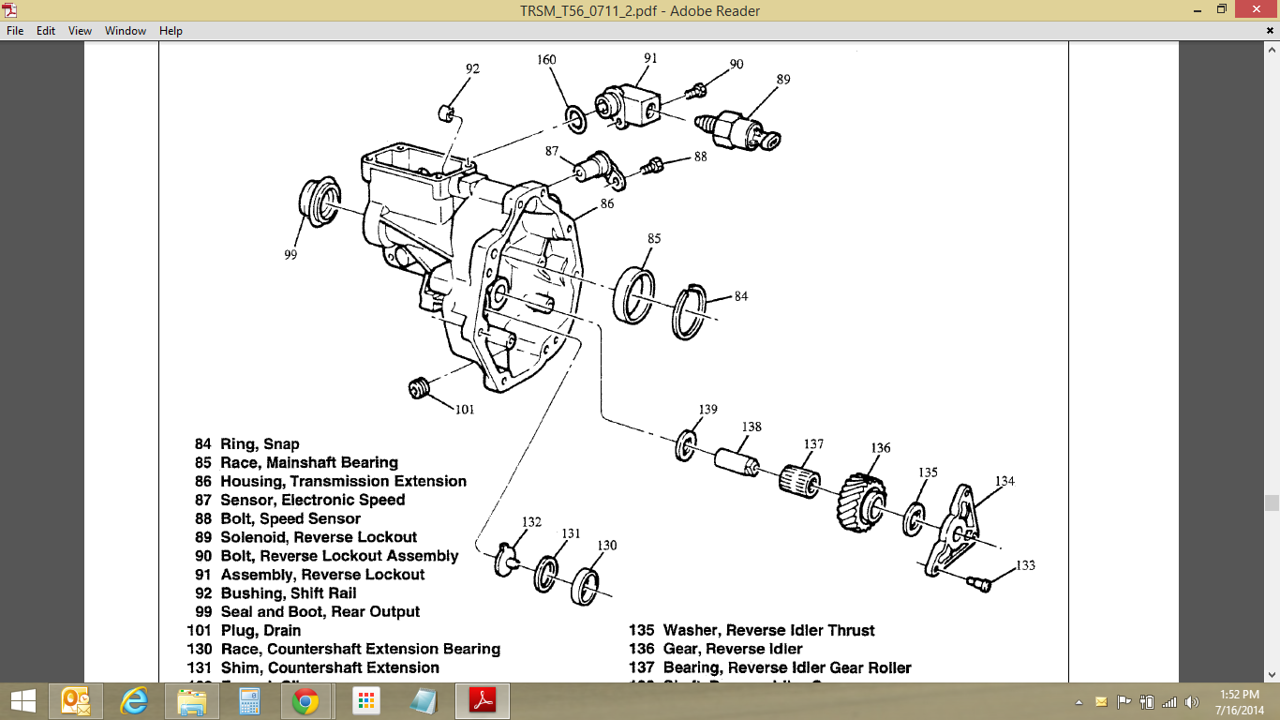The width and height of the screenshot is (1280, 720).
Task: Open the Calculator from the taskbar
Action: (249, 701)
